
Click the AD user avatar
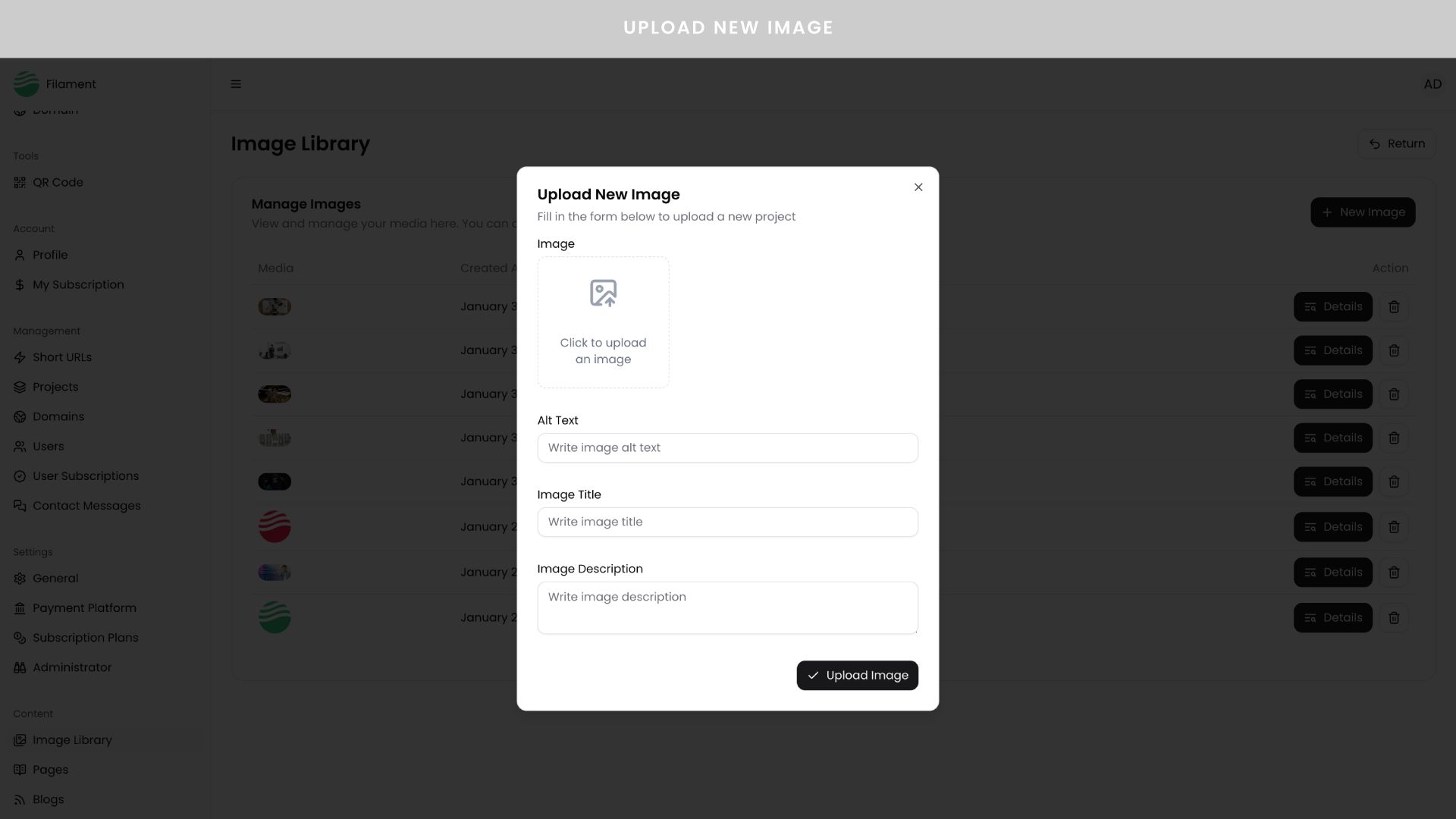(x=1432, y=84)
